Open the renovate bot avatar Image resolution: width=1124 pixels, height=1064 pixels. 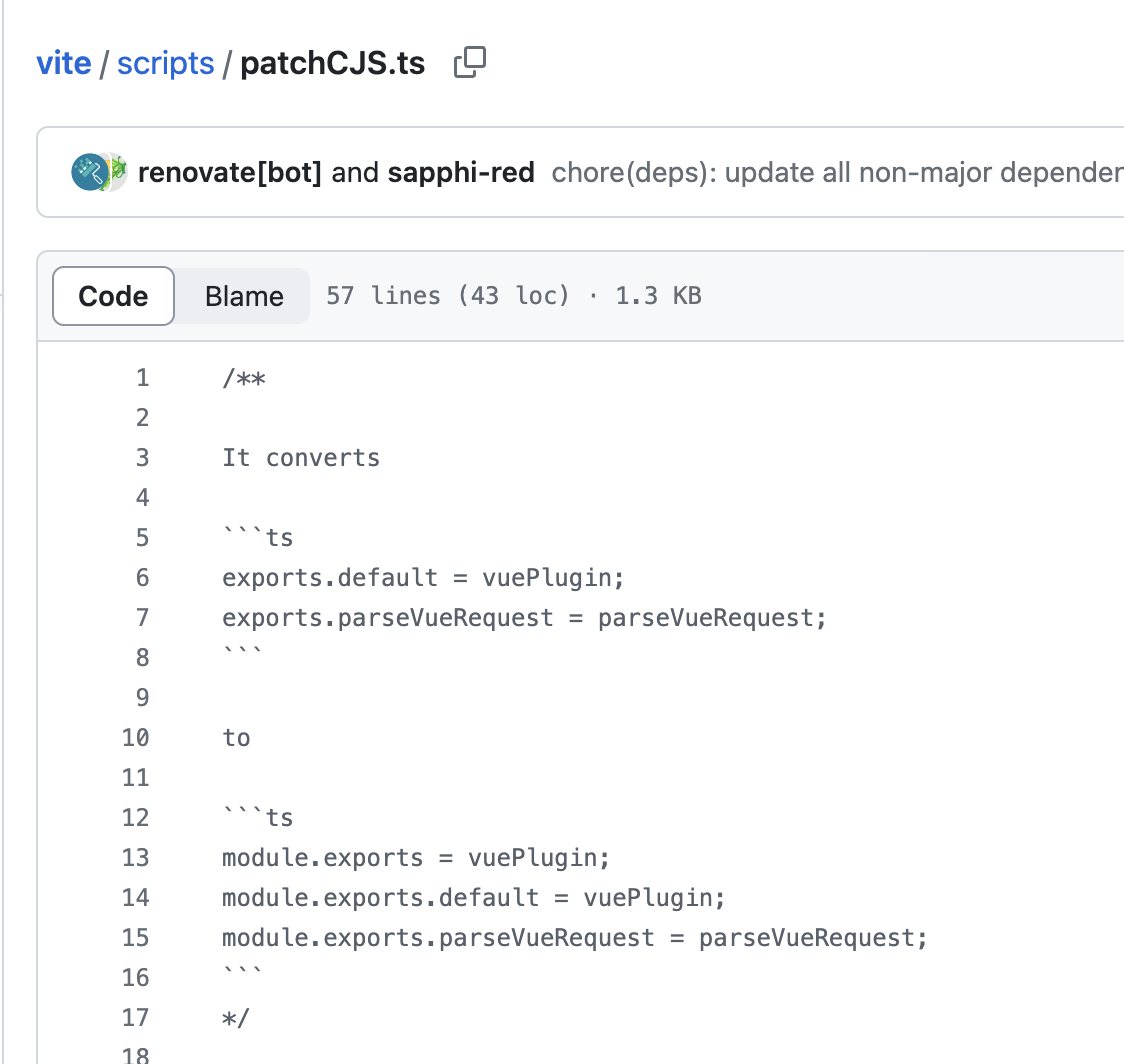point(89,172)
